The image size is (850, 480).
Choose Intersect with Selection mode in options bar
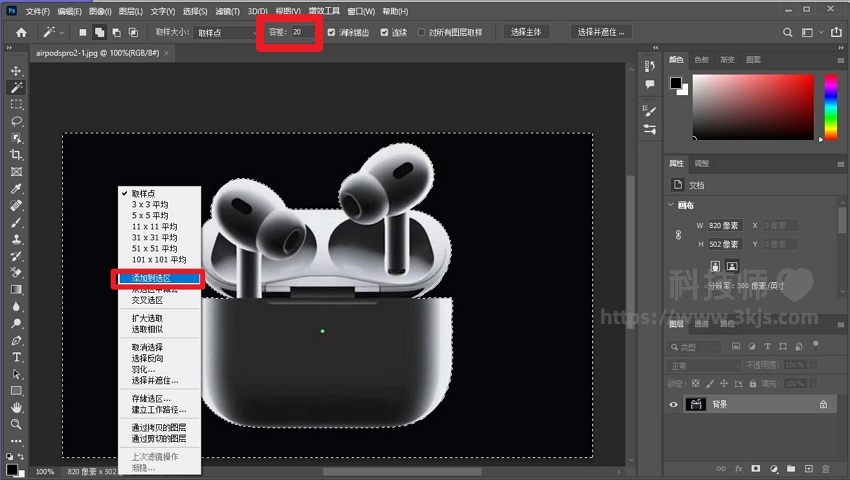133,33
